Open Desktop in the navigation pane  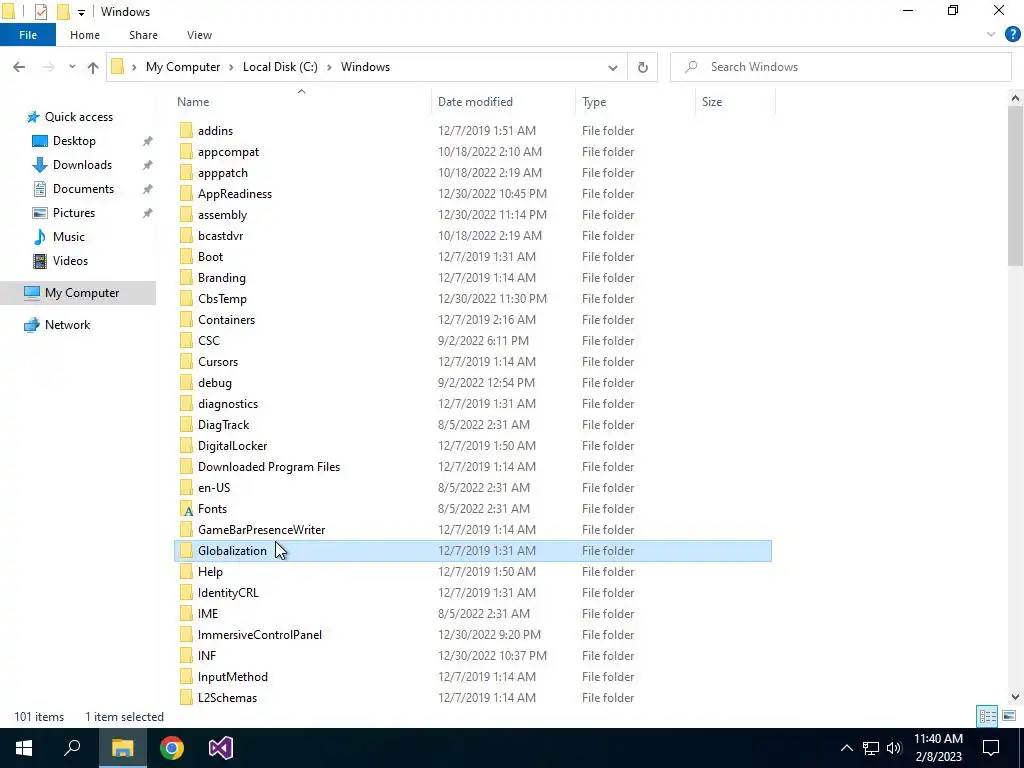pyautogui.click(x=74, y=141)
